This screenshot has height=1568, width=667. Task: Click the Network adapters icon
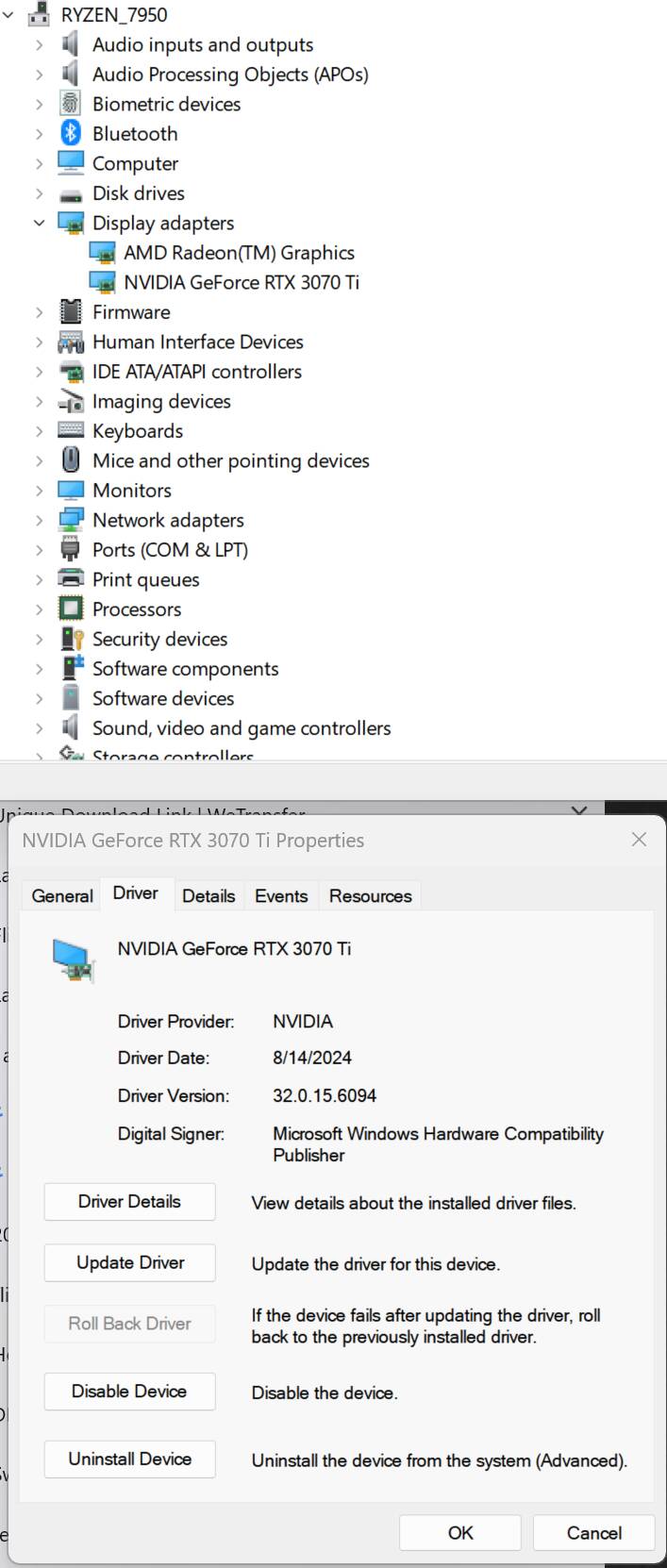click(x=71, y=520)
